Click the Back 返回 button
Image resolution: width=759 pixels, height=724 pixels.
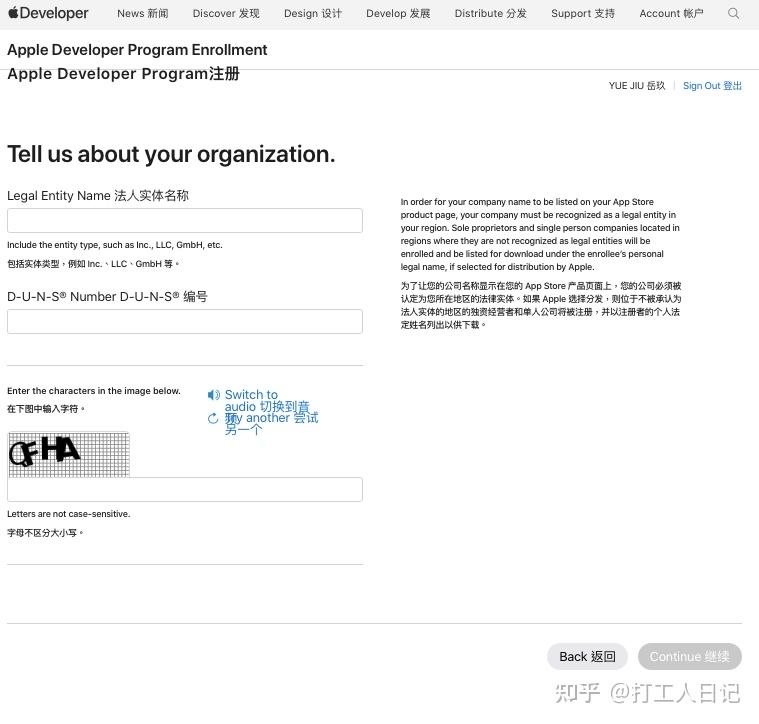pyautogui.click(x=587, y=657)
